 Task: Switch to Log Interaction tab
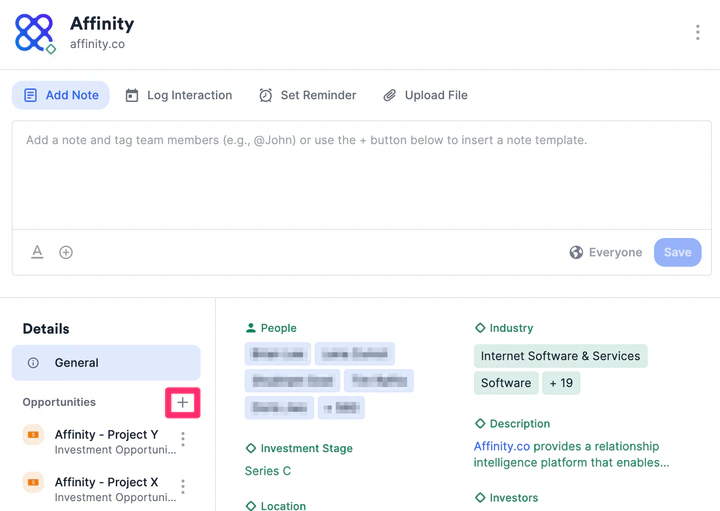179,95
